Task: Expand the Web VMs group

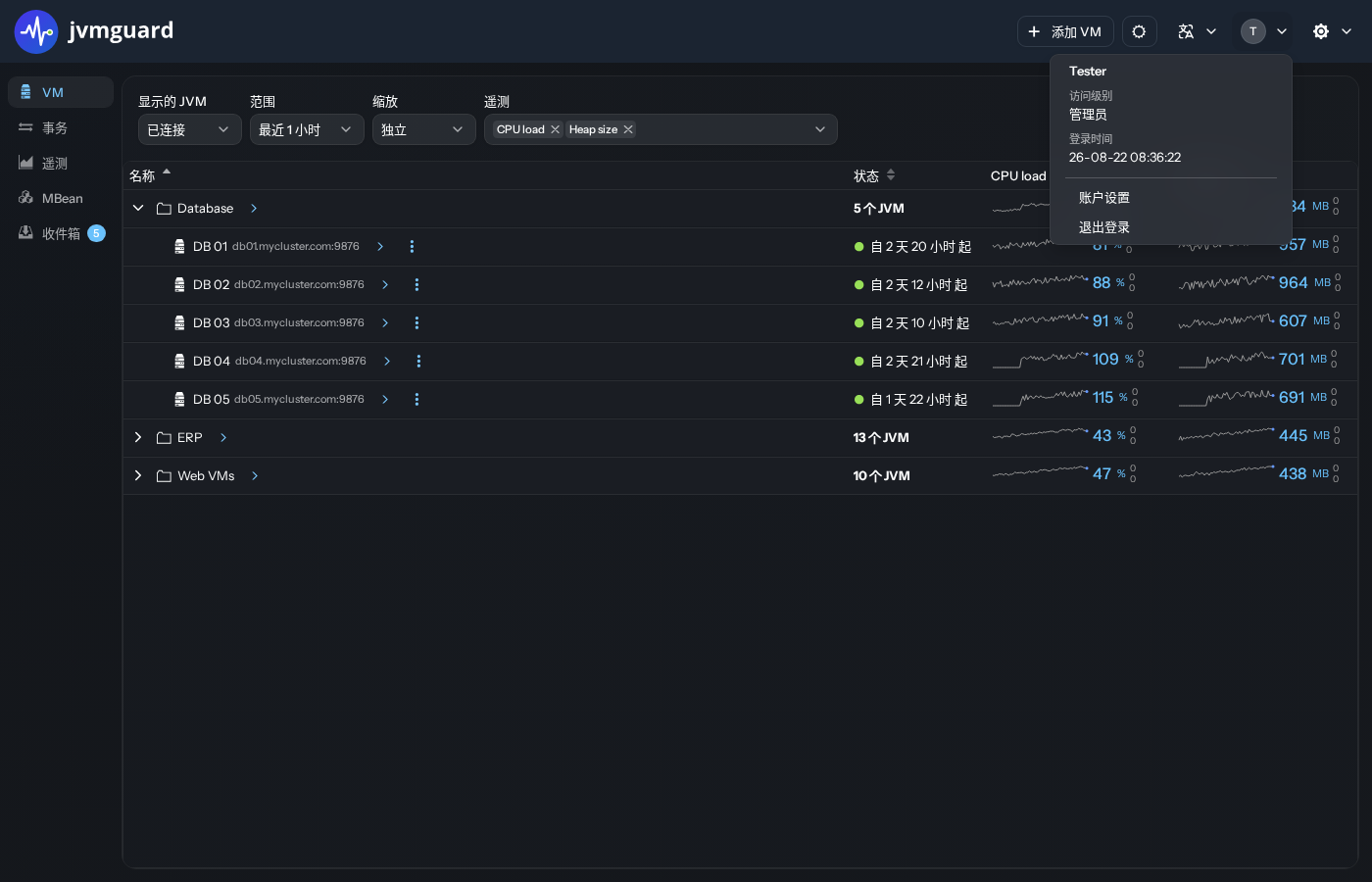Action: point(138,475)
